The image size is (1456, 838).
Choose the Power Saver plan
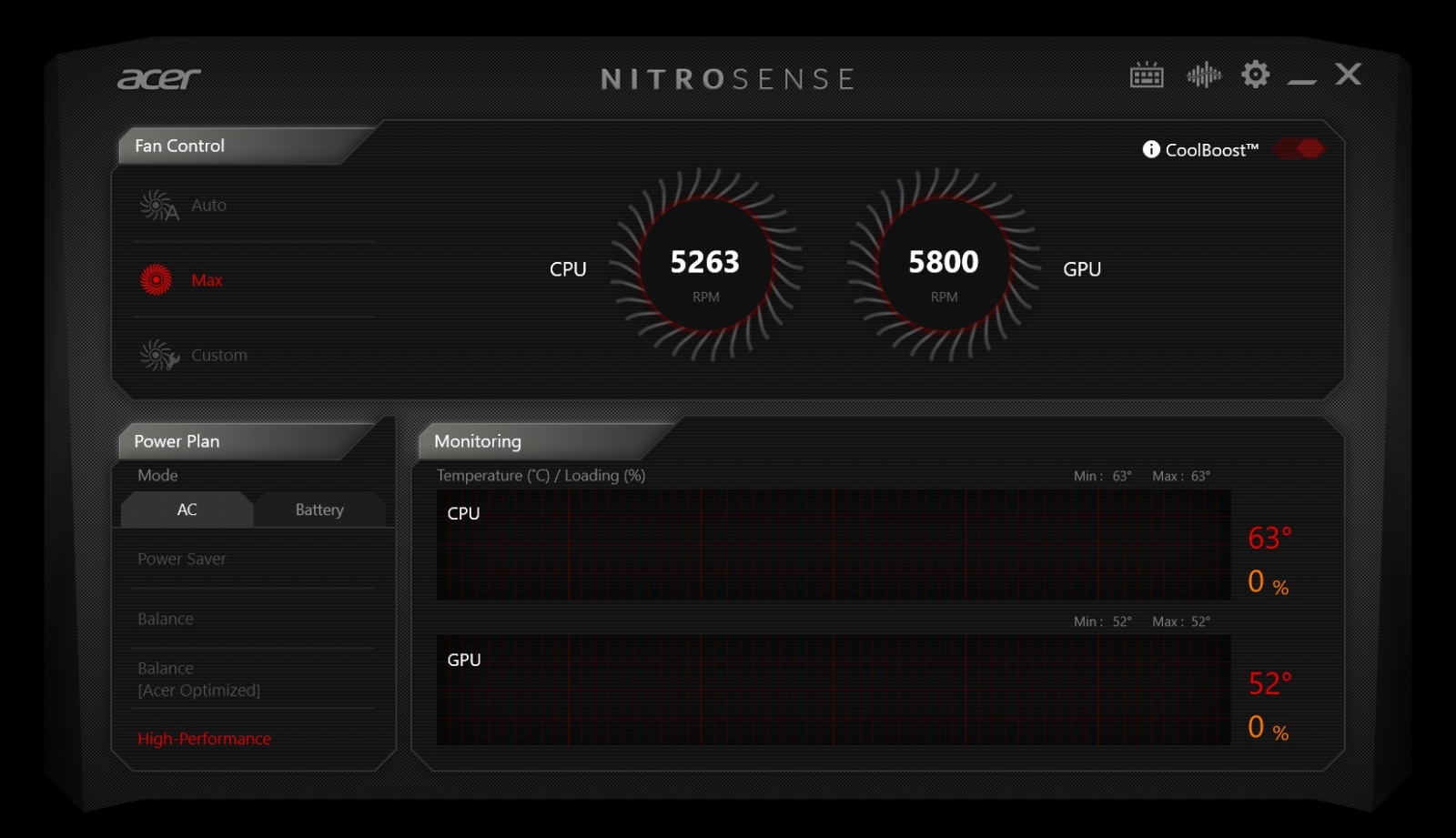pyautogui.click(x=182, y=559)
